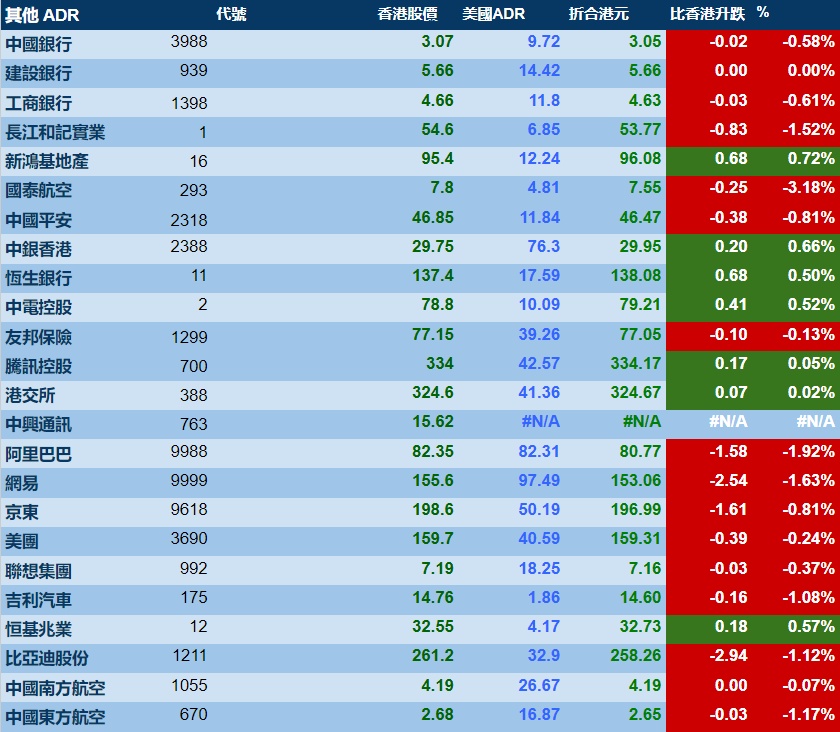Click stock code 2388

coord(189,246)
